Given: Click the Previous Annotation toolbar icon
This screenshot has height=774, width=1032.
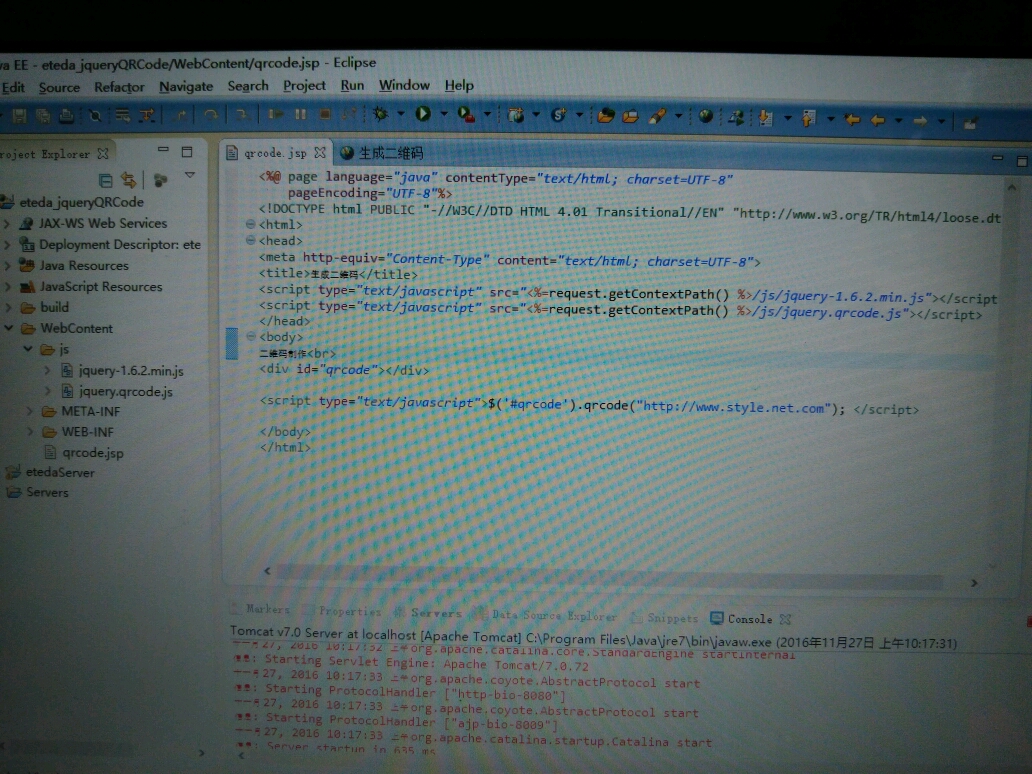Looking at the screenshot, I should pos(808,118).
